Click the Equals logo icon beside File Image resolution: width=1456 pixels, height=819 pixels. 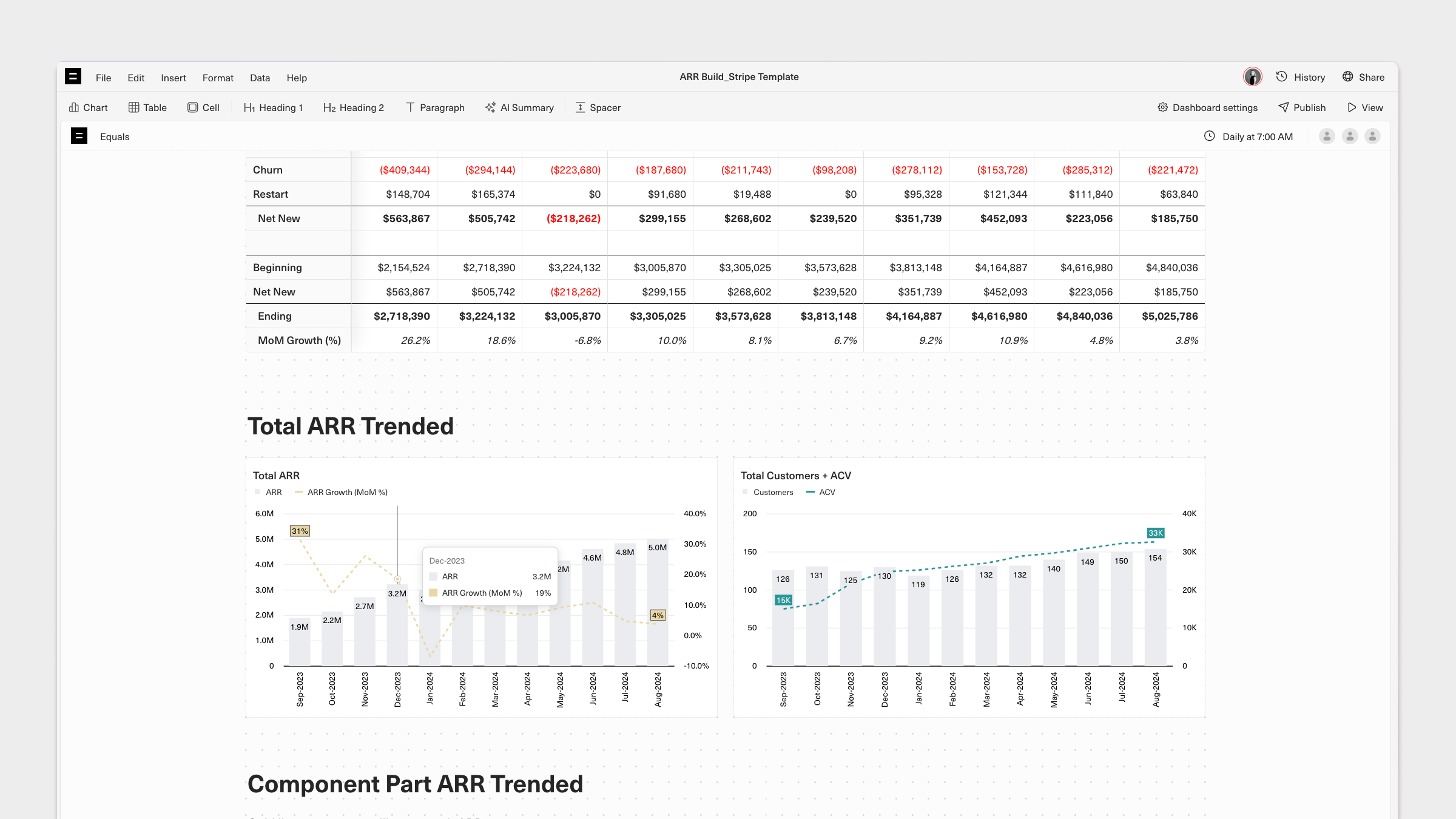[73, 76]
